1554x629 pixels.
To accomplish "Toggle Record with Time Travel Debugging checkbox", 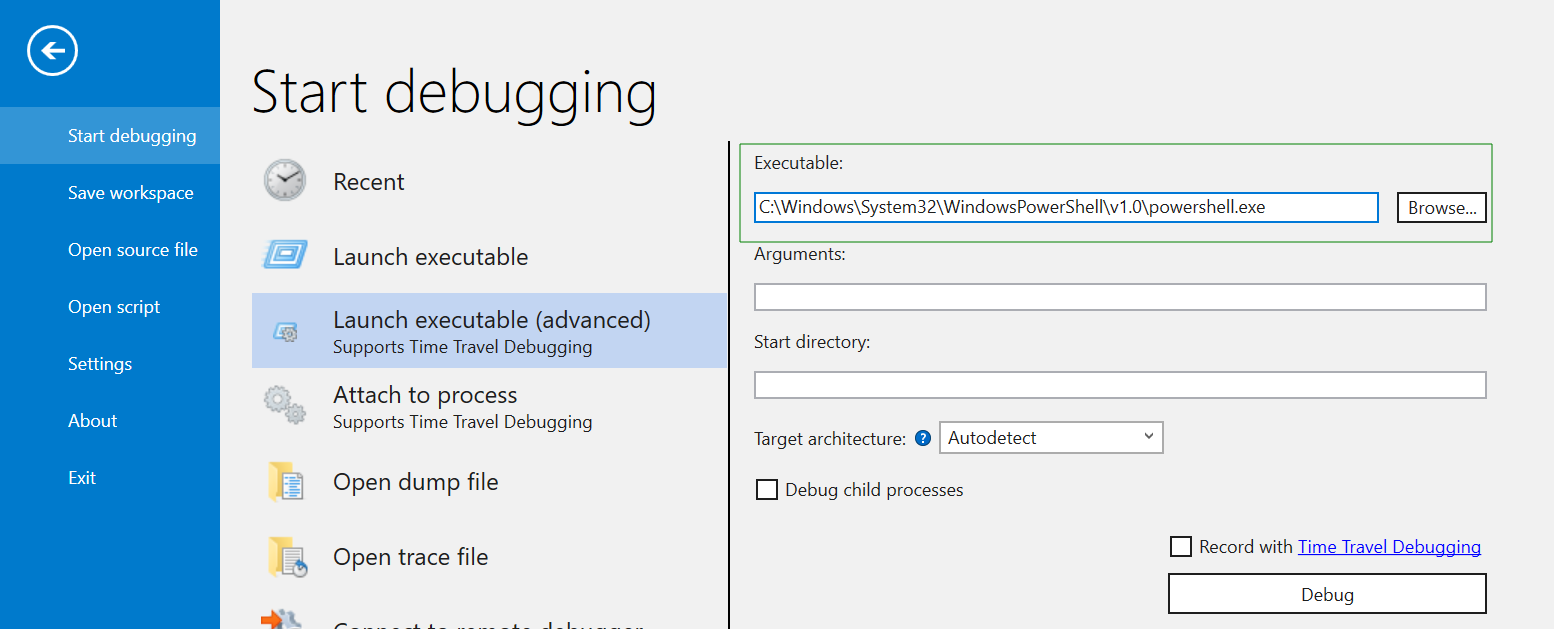I will pos(1181,547).
